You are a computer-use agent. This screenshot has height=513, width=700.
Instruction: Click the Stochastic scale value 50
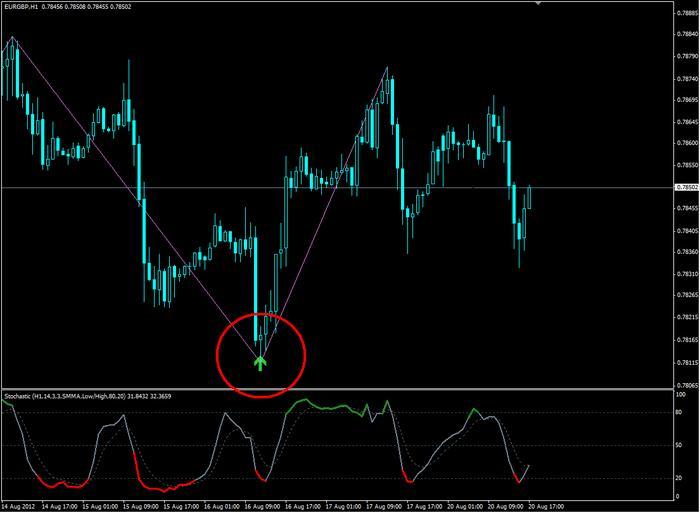(x=679, y=446)
